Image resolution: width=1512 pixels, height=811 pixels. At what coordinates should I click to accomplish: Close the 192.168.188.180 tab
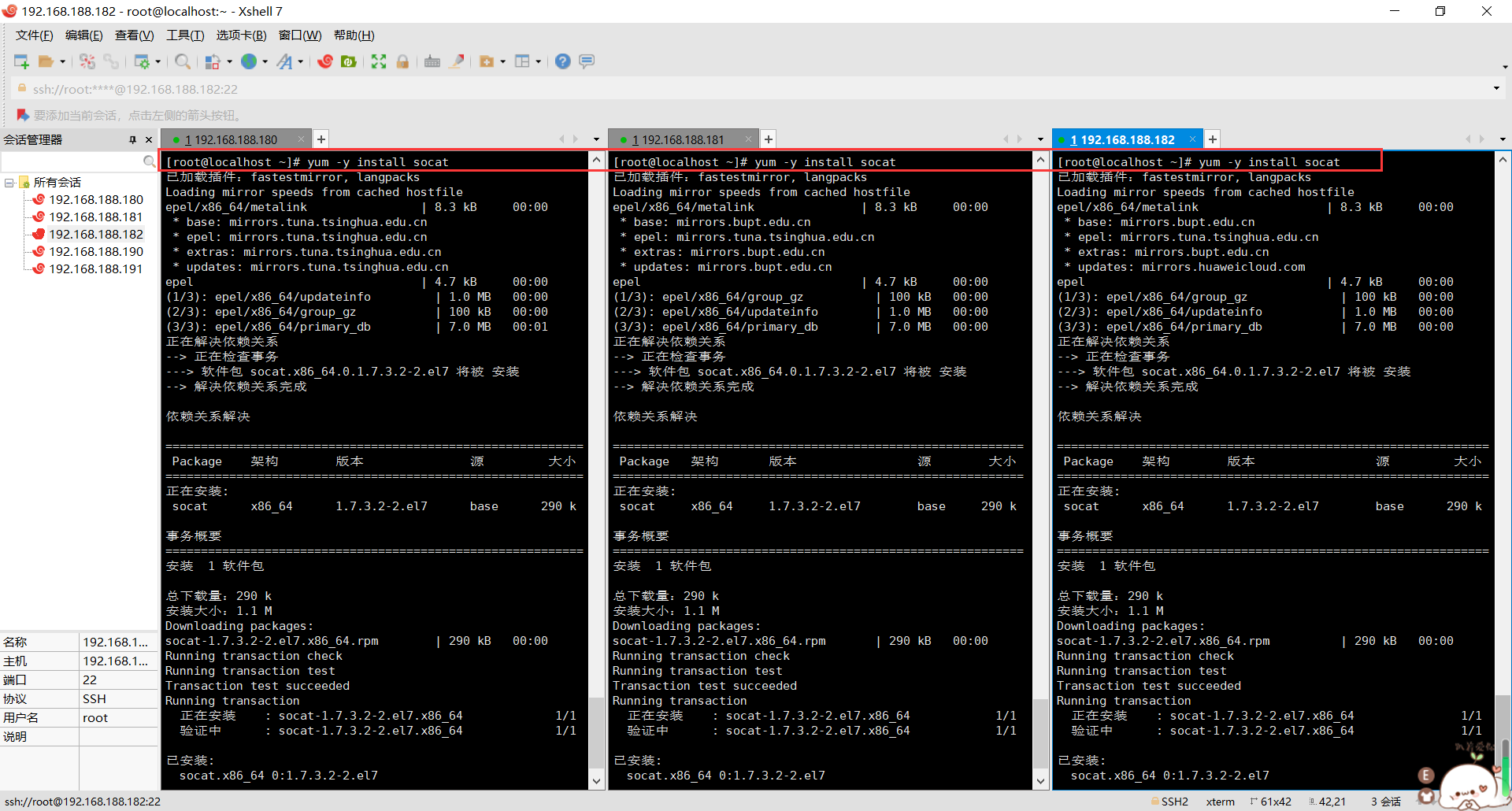click(302, 139)
